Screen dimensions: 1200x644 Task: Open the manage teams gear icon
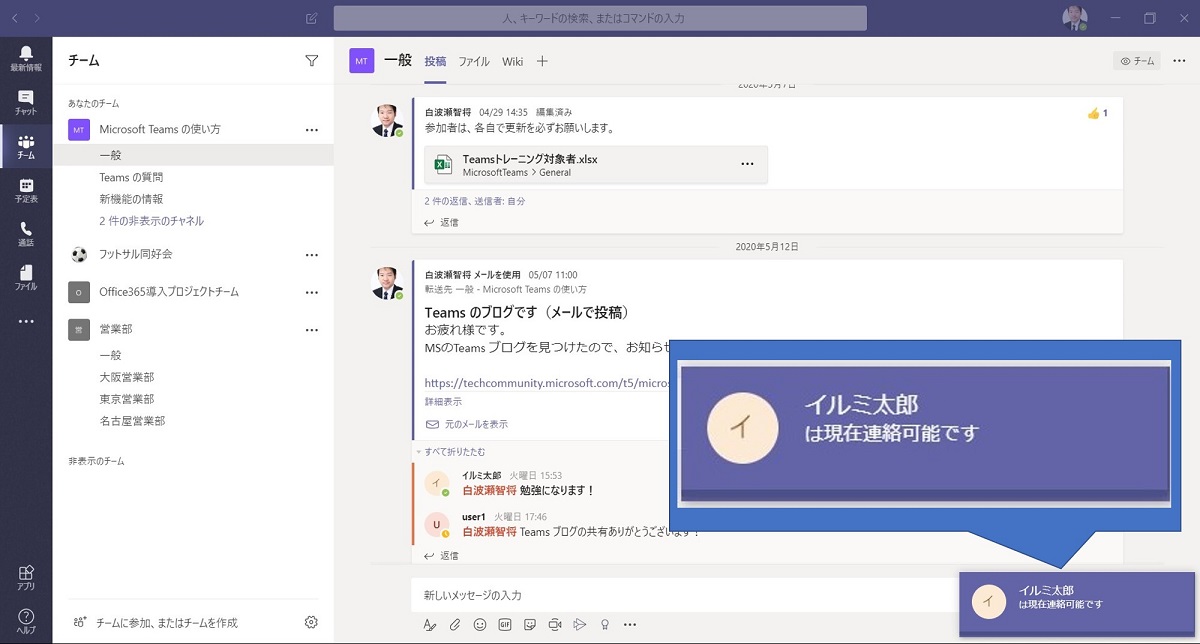pyautogui.click(x=311, y=622)
